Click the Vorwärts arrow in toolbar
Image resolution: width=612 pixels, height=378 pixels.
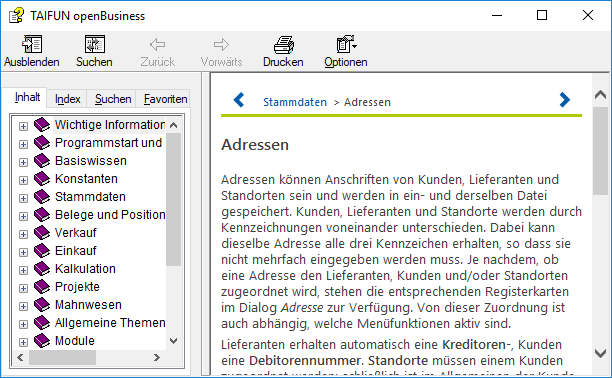(221, 44)
